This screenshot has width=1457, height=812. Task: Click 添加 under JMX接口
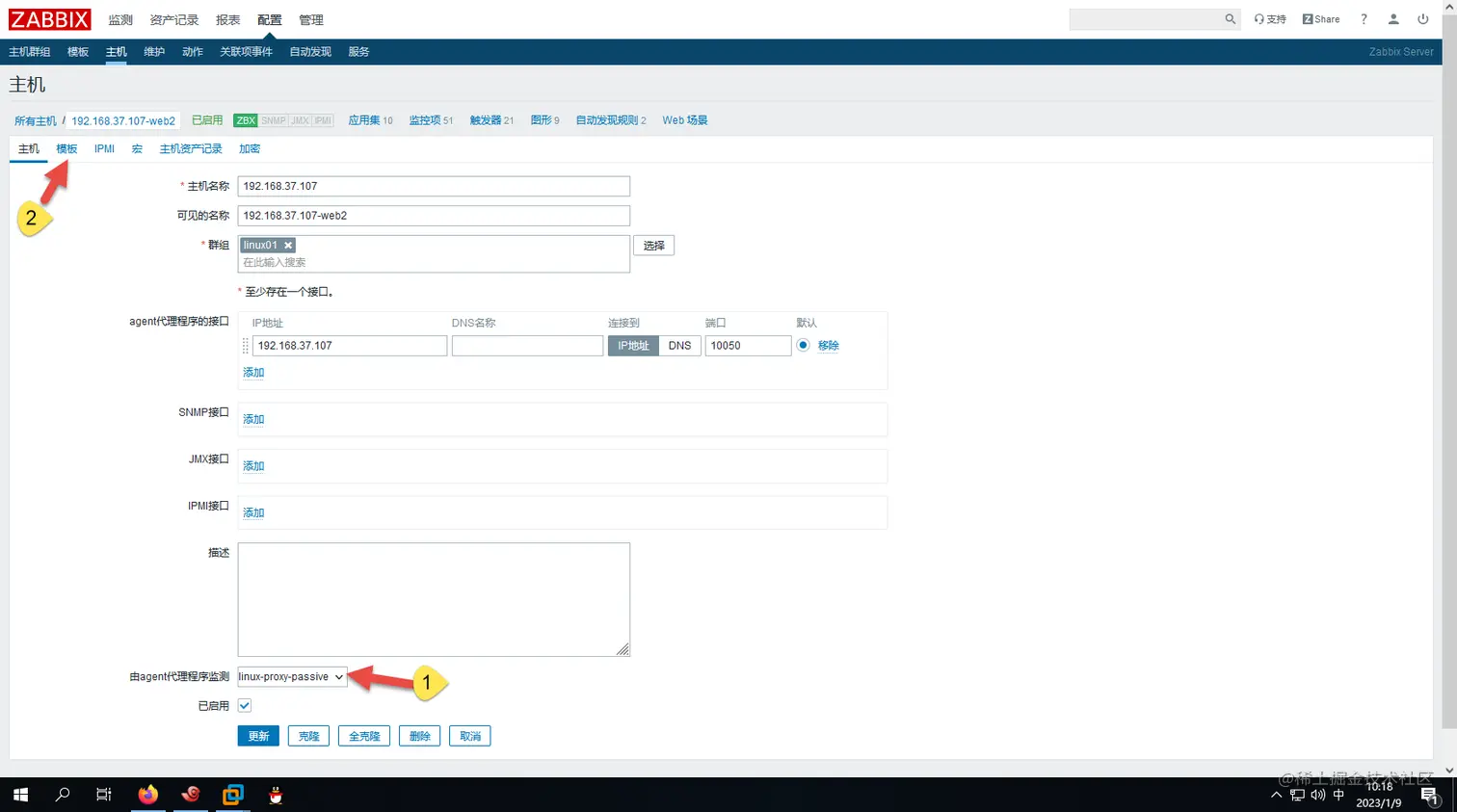253,466
